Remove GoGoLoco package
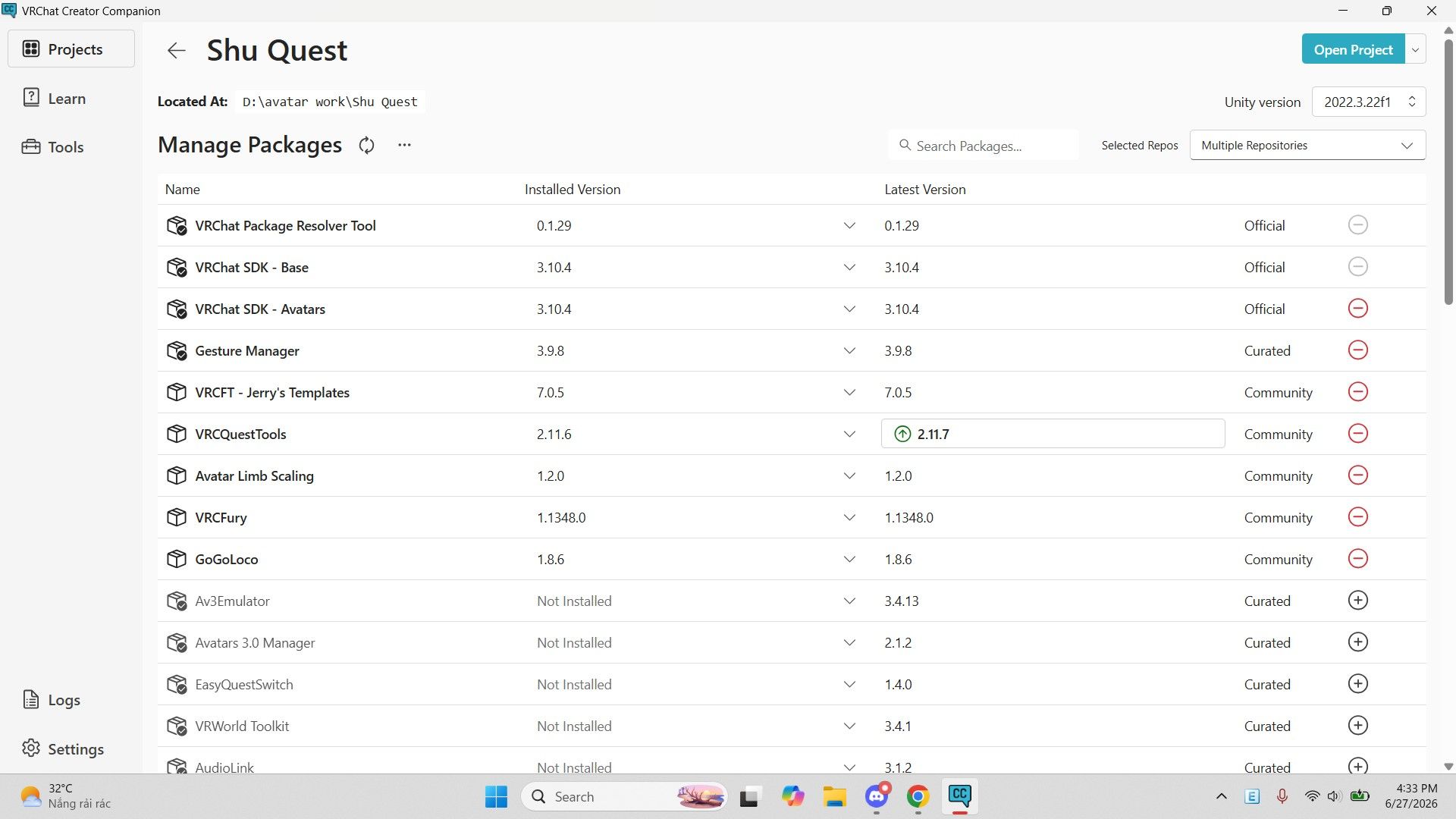The width and height of the screenshot is (1456, 819). (1357, 559)
